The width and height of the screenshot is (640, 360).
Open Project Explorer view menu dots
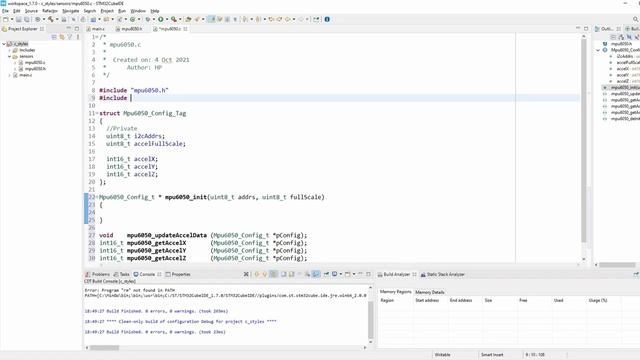tap(78, 37)
